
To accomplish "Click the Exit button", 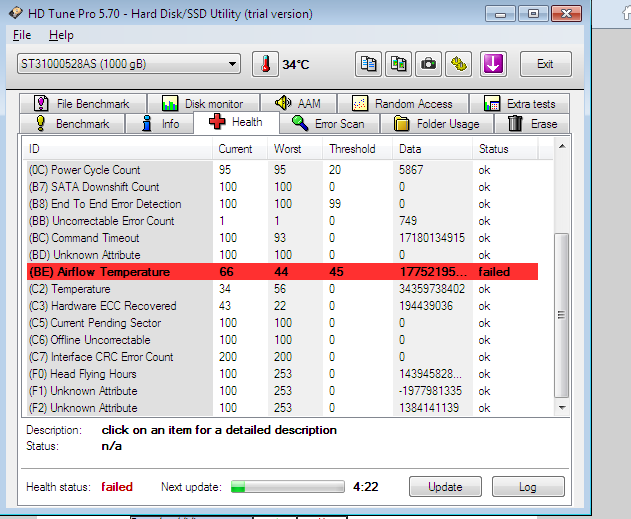I will click(545, 64).
